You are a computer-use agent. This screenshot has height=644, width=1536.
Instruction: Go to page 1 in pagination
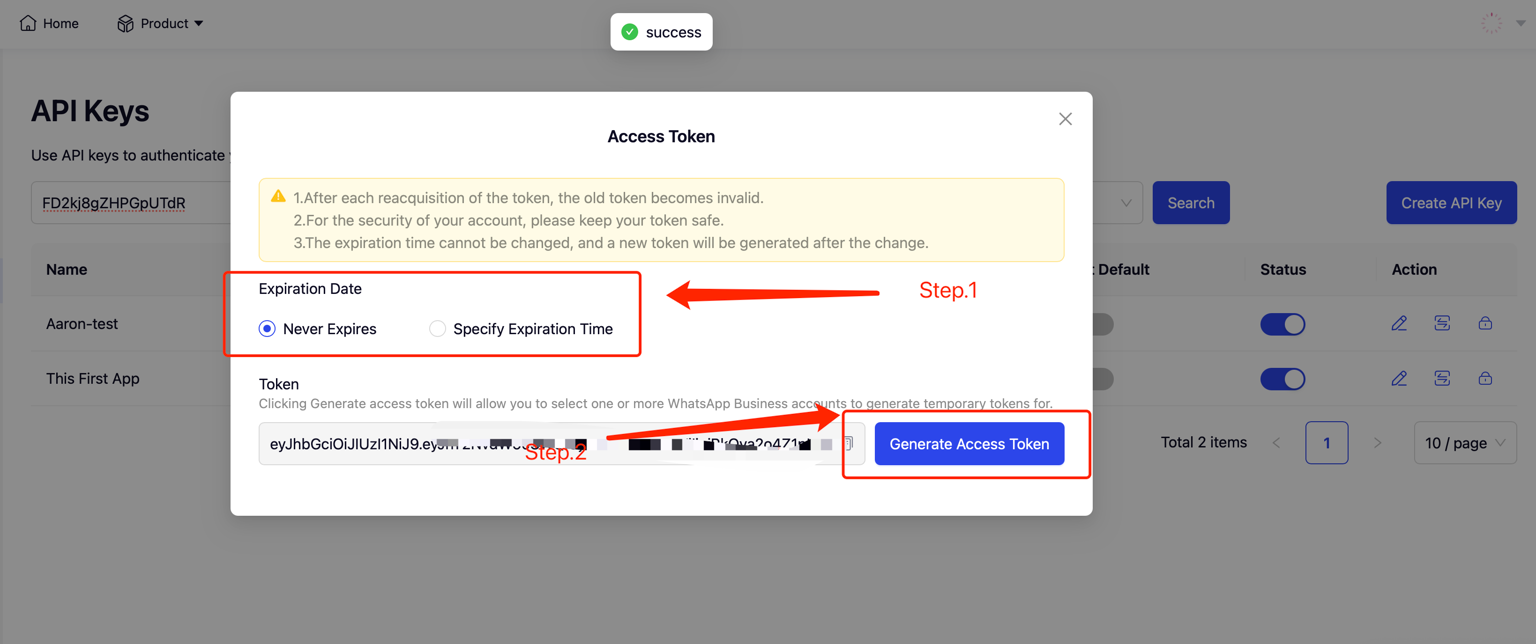tap(1326, 443)
